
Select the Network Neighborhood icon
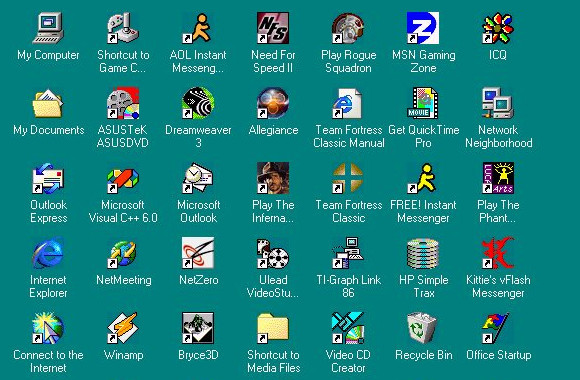498,103
